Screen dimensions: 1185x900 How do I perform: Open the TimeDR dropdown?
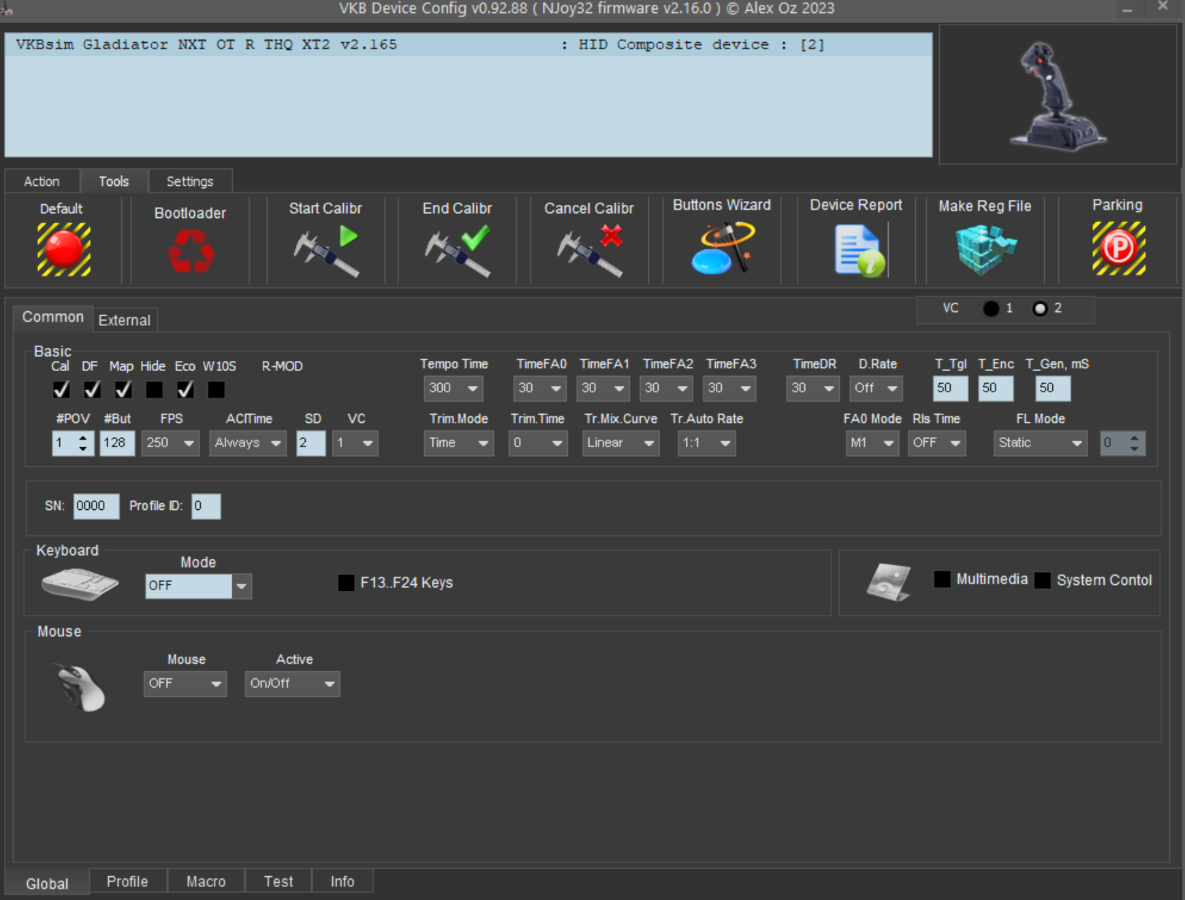point(813,388)
